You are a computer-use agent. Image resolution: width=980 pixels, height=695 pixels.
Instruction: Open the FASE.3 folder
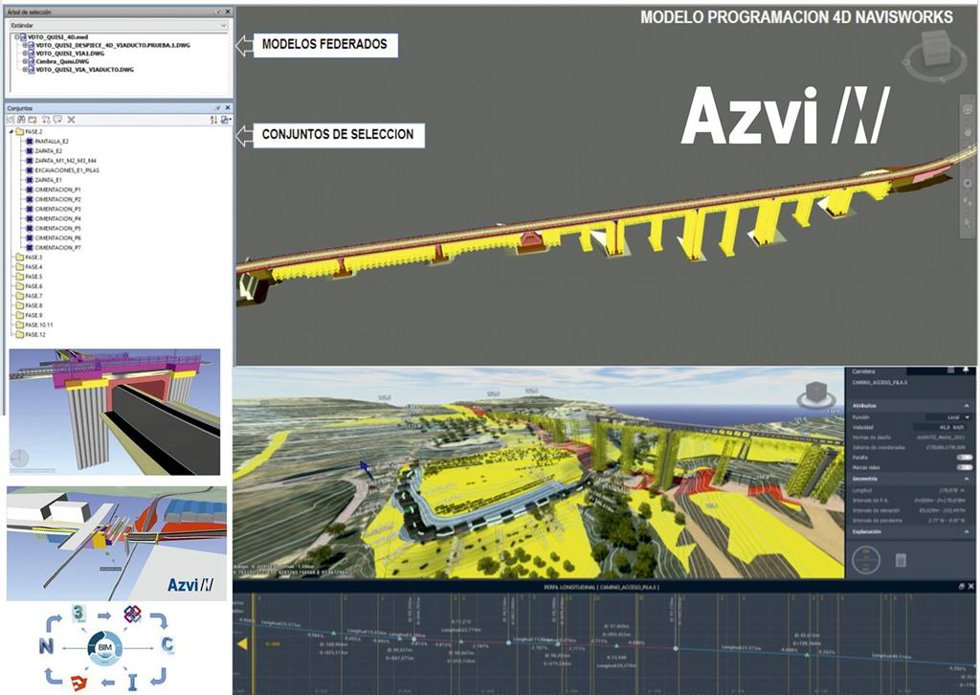[x=29, y=257]
